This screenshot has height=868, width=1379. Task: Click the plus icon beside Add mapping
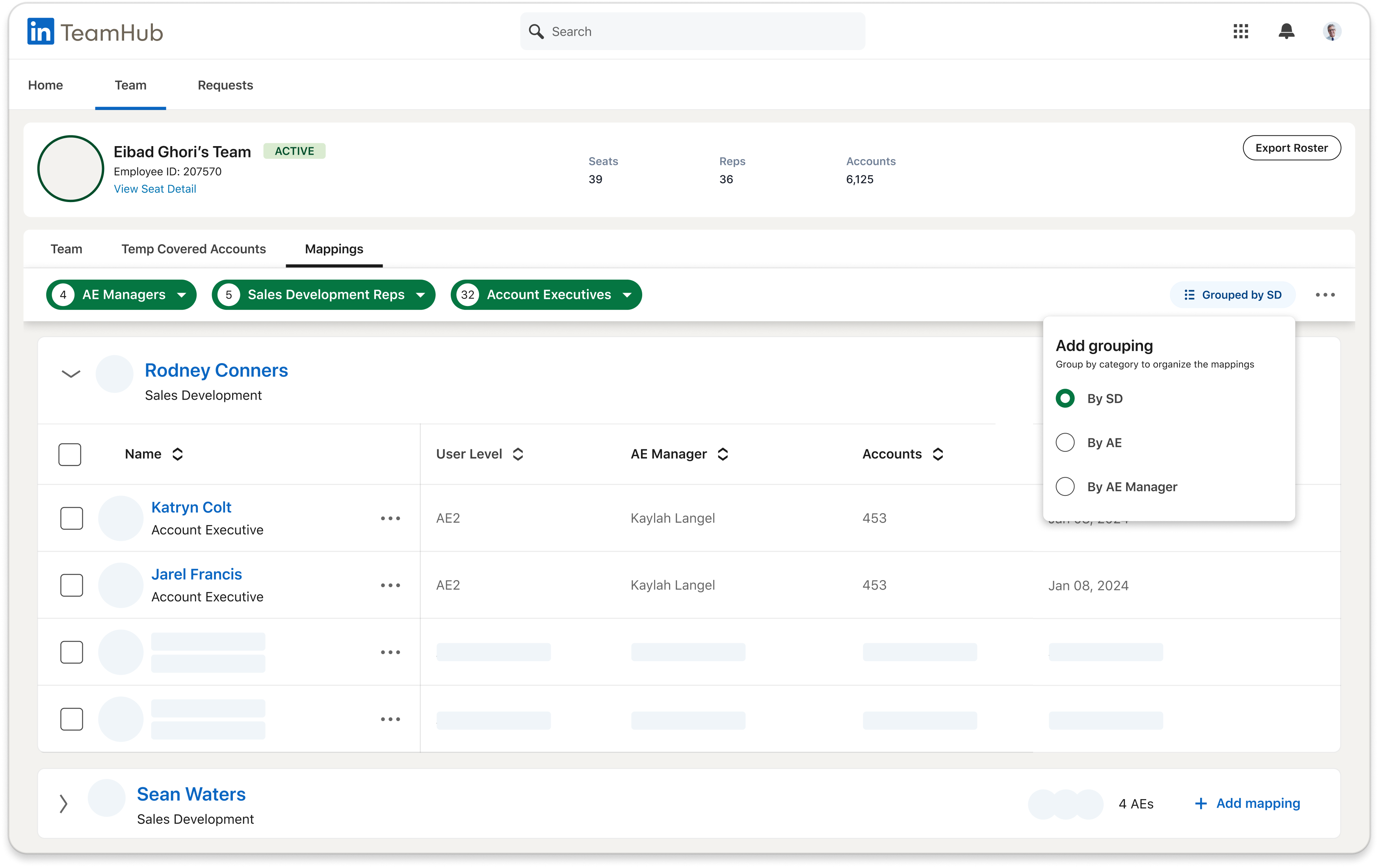tap(1201, 803)
